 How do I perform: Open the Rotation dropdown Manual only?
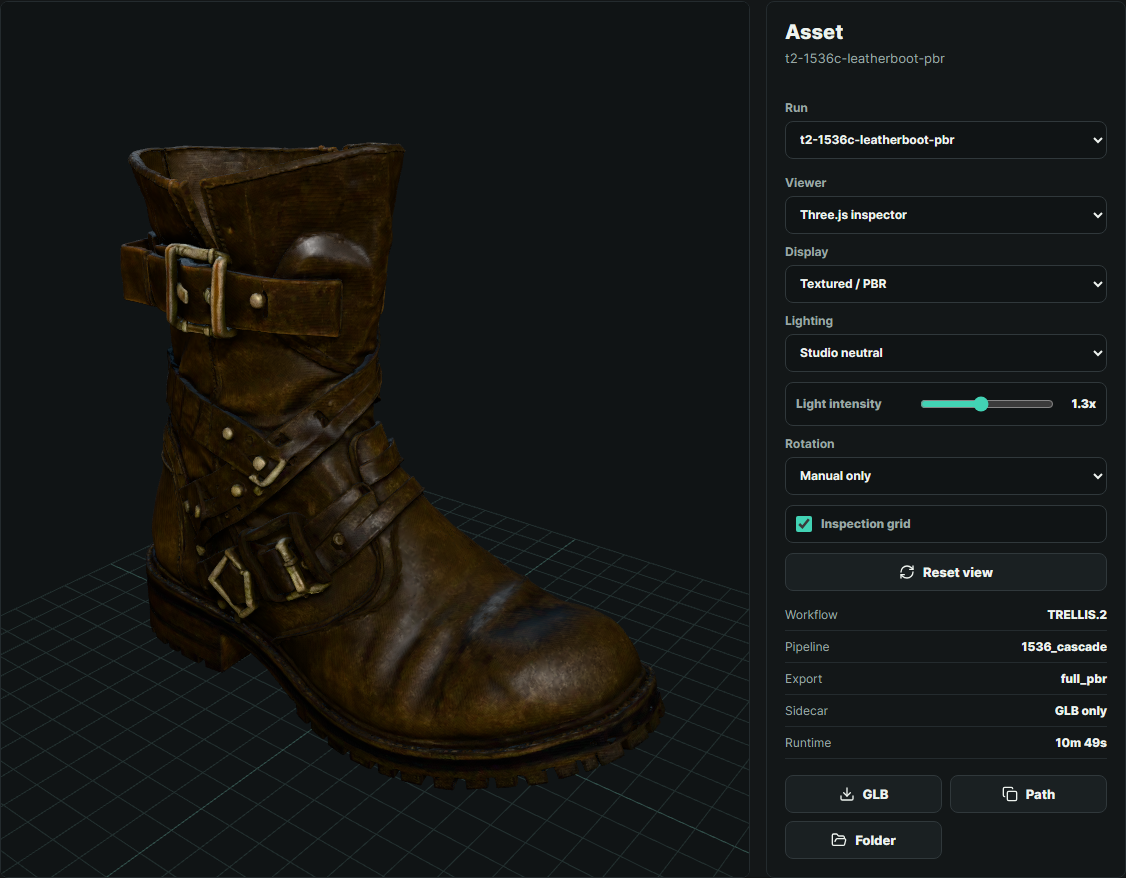click(945, 476)
